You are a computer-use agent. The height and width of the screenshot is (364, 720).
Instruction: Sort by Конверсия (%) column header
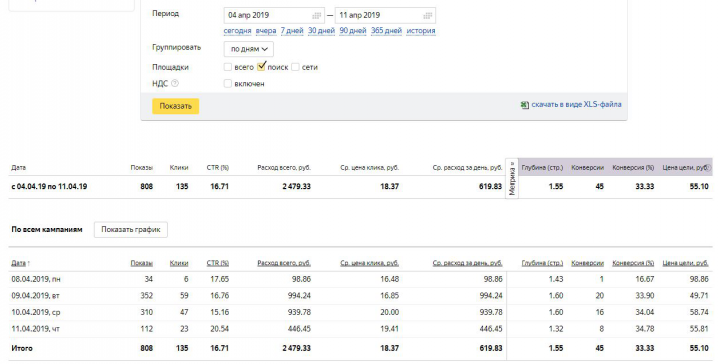(x=633, y=263)
